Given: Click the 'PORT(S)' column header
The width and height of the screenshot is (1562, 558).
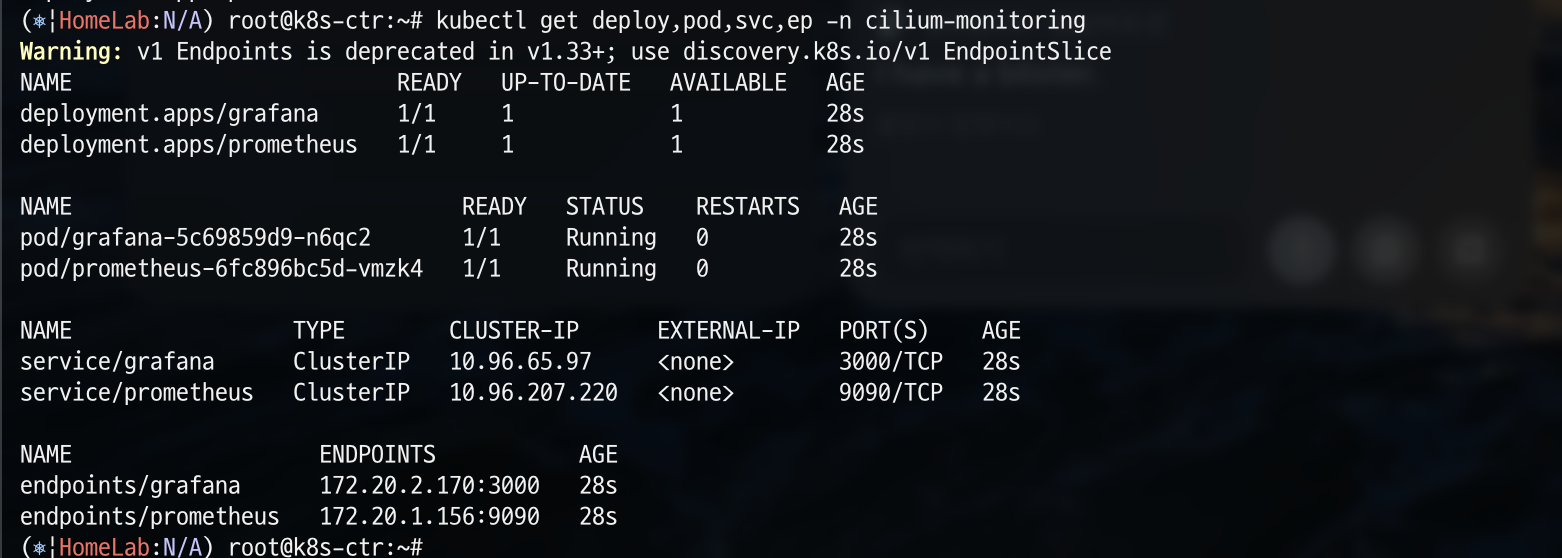Looking at the screenshot, I should (884, 330).
